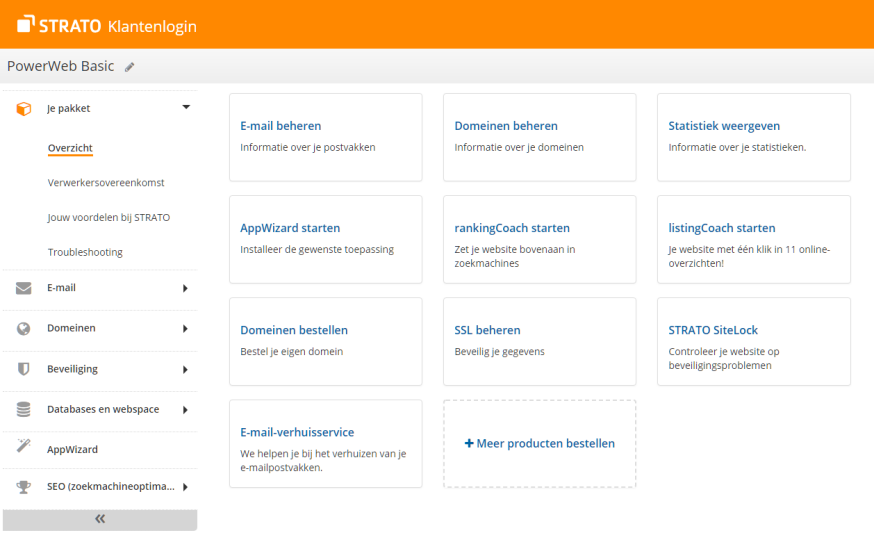Viewport: 874px width, 542px height.
Task: Select SEO (zoekmachineoptima... label
Action: [x=110, y=486]
